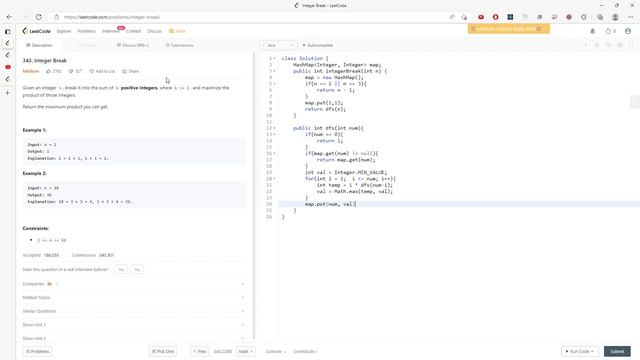The width and height of the screenshot is (640, 360).
Task: Click the 343. Integer Break title
Action: (x=44, y=60)
